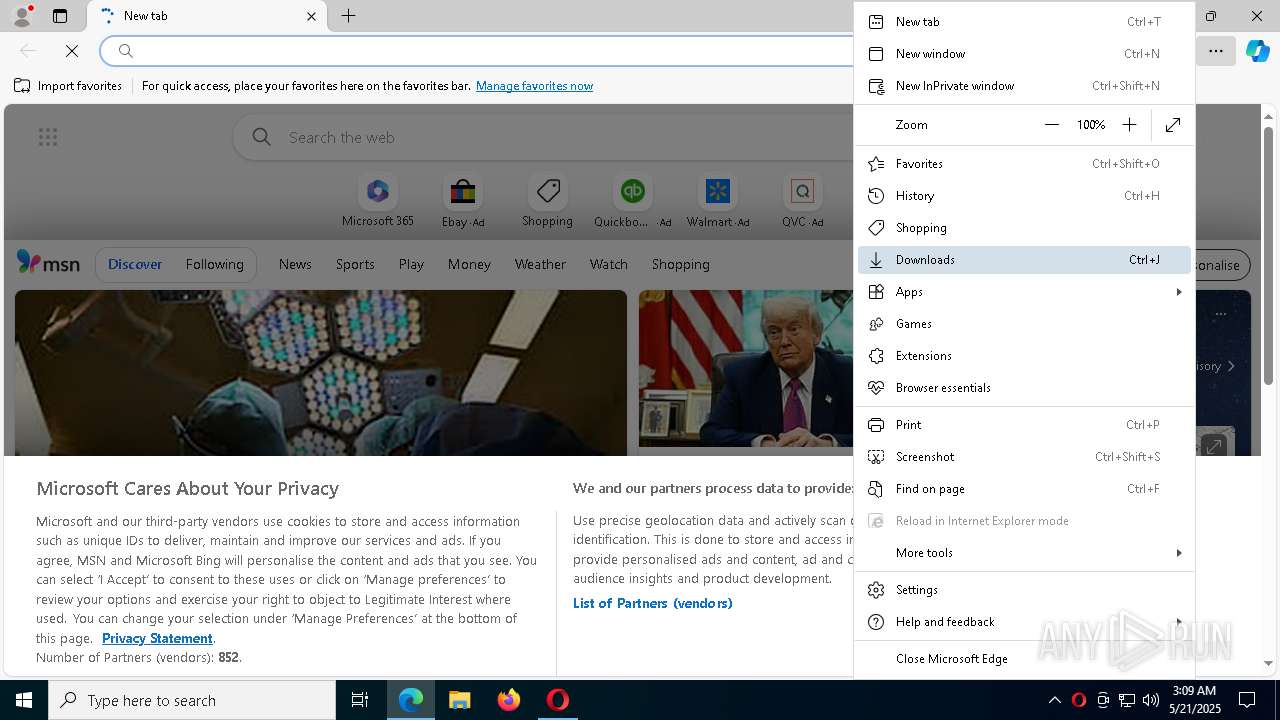Open Favorites from the menu

point(1024,164)
